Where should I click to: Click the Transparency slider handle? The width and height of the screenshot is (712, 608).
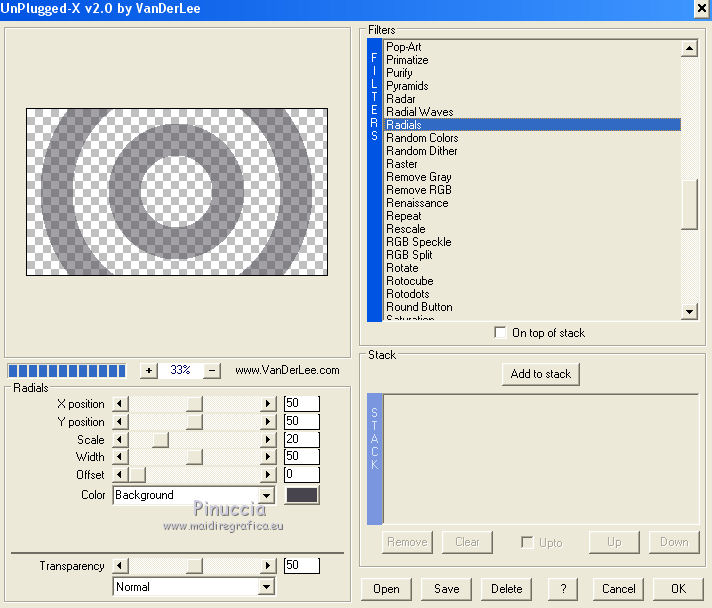pos(194,566)
